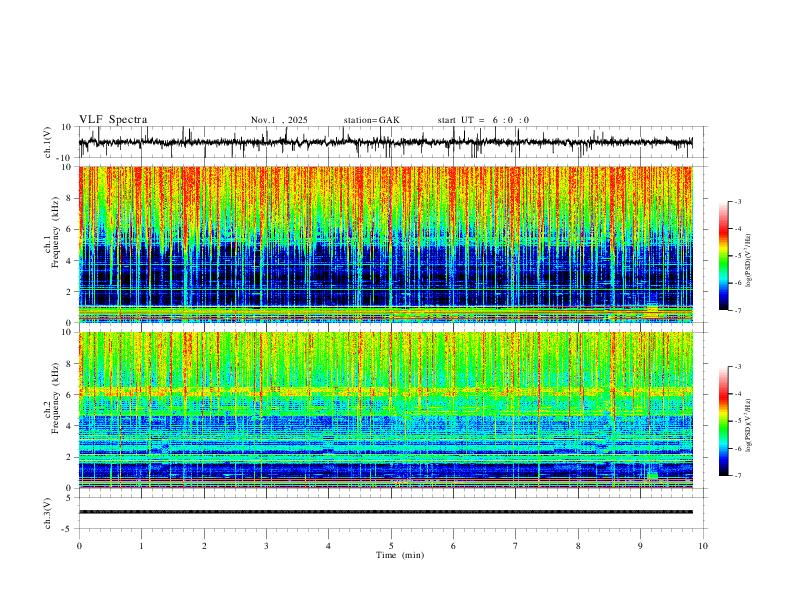Click the time axis tick label "3"
Screen dimensions: 792x612
266,546
